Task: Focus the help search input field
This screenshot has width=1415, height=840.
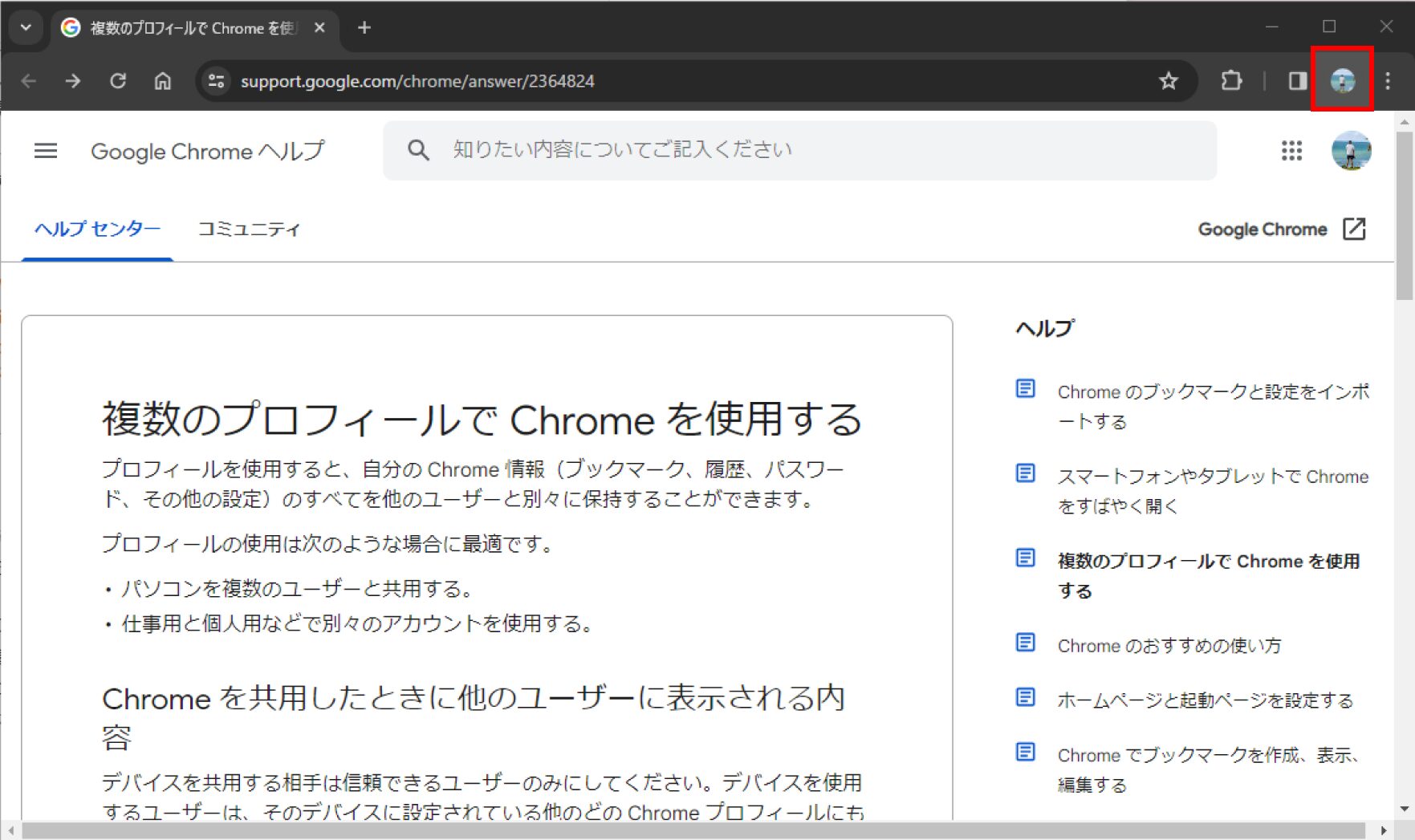Action: click(800, 150)
